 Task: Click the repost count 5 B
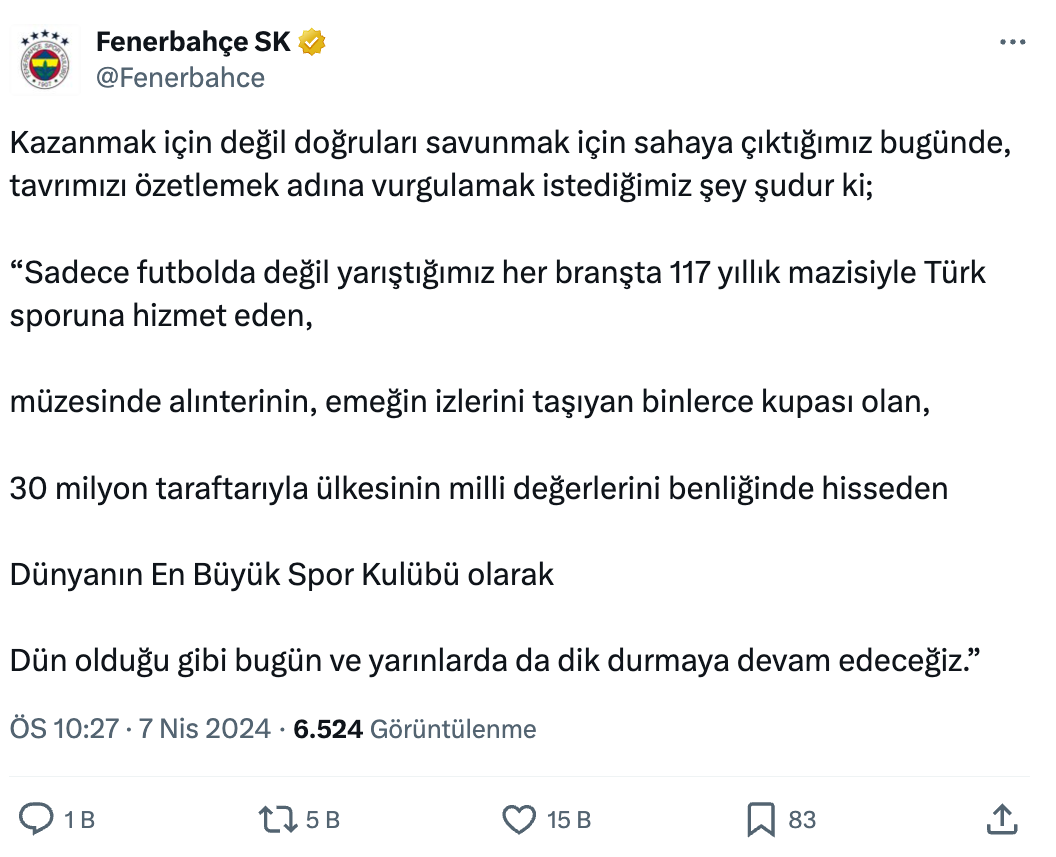322,821
